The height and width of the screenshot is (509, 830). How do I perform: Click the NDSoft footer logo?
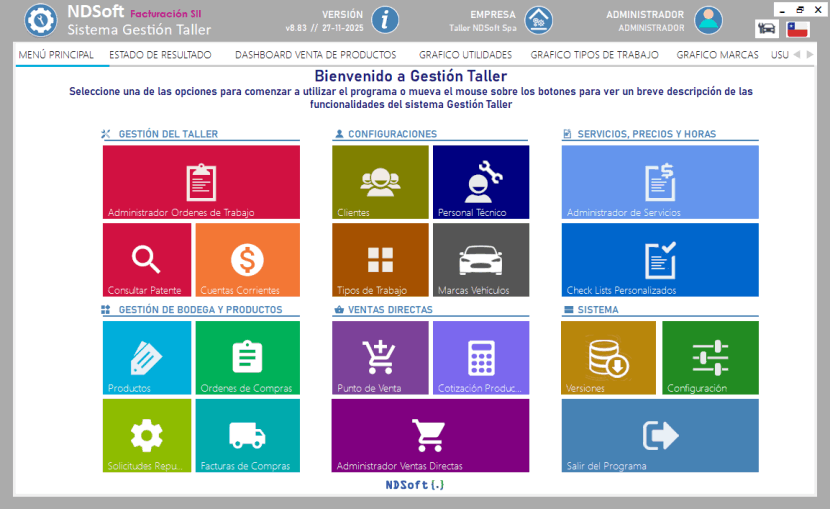tap(415, 485)
